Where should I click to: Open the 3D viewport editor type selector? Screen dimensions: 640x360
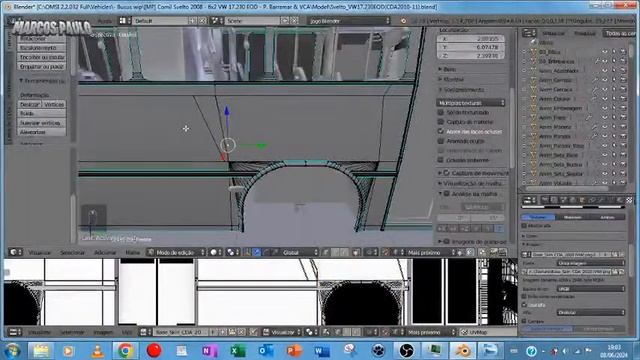pos(16,252)
